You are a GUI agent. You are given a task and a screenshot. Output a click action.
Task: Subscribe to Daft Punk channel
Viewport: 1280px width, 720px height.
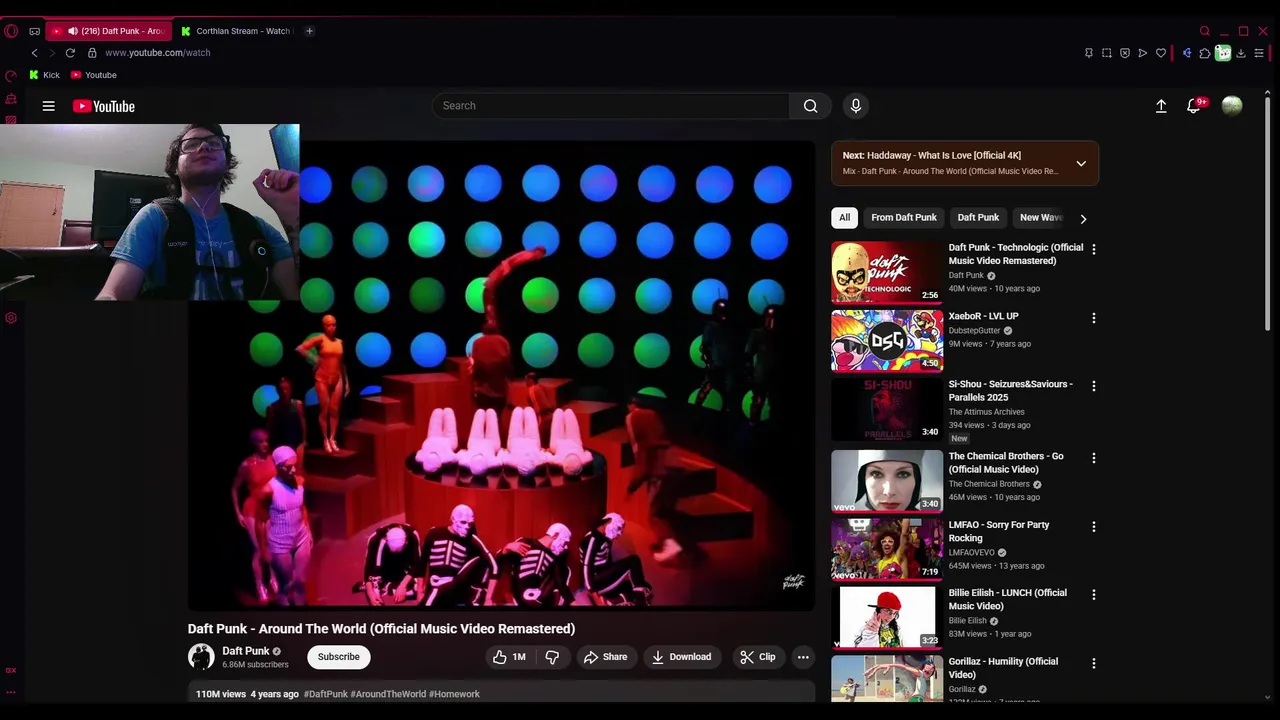[x=338, y=657]
